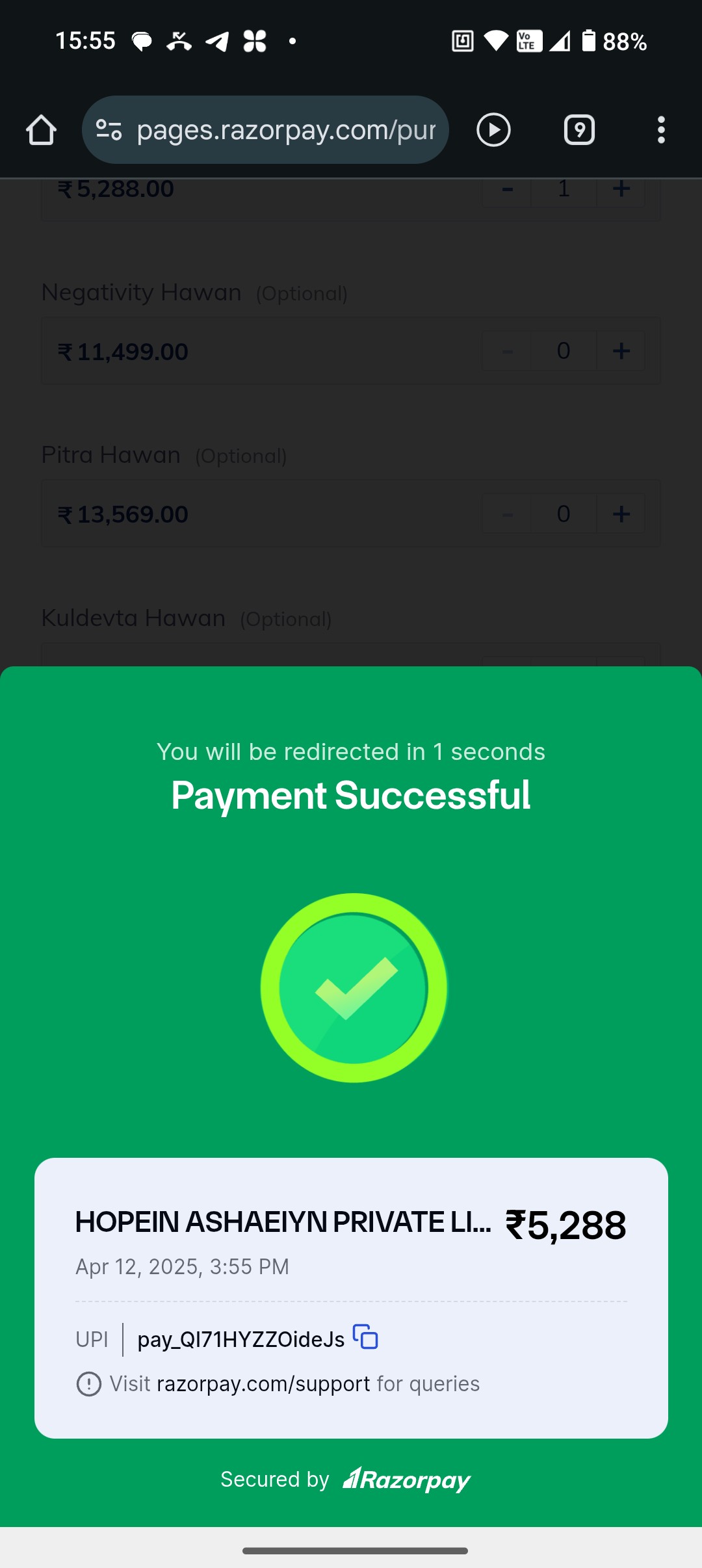Tap the green success checkmark icon
Screen dimensions: 702x1568
click(x=354, y=987)
